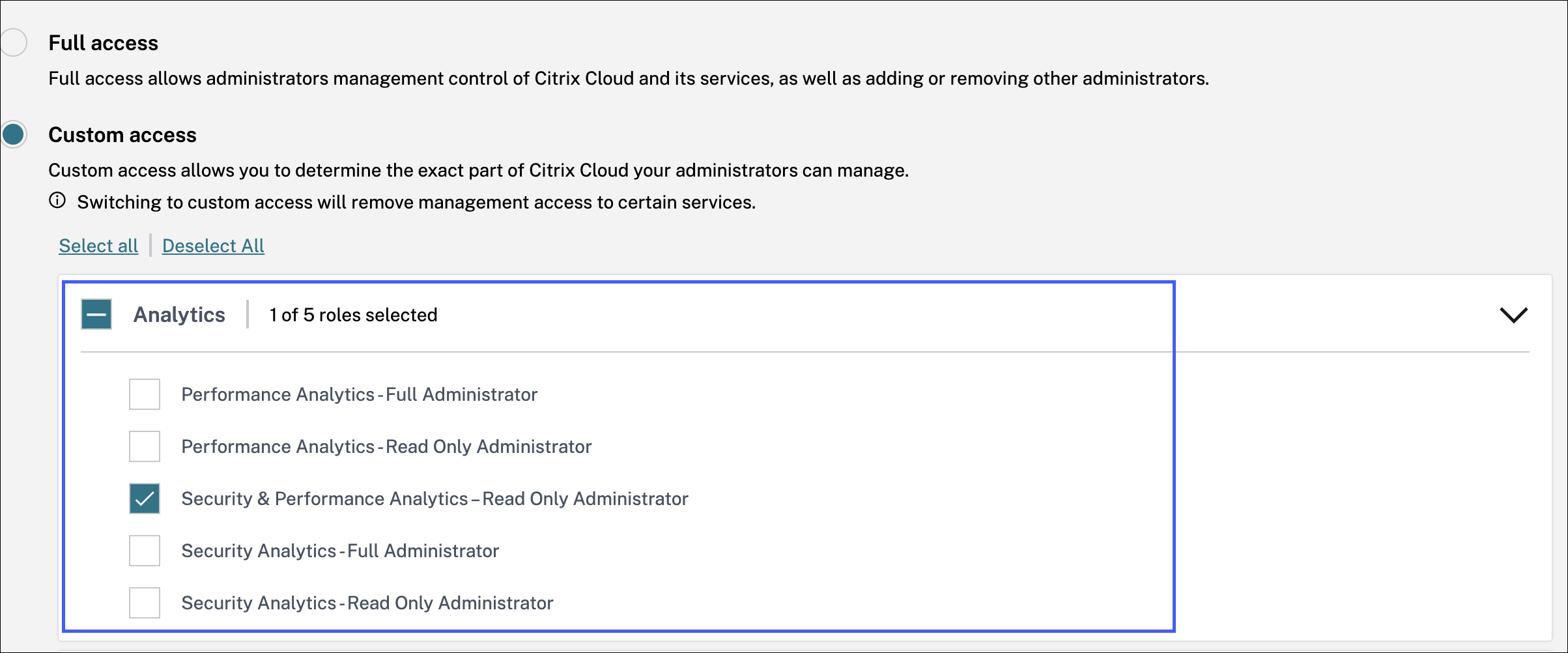Click the Security Analytics-Full Administrator label

[x=340, y=551]
